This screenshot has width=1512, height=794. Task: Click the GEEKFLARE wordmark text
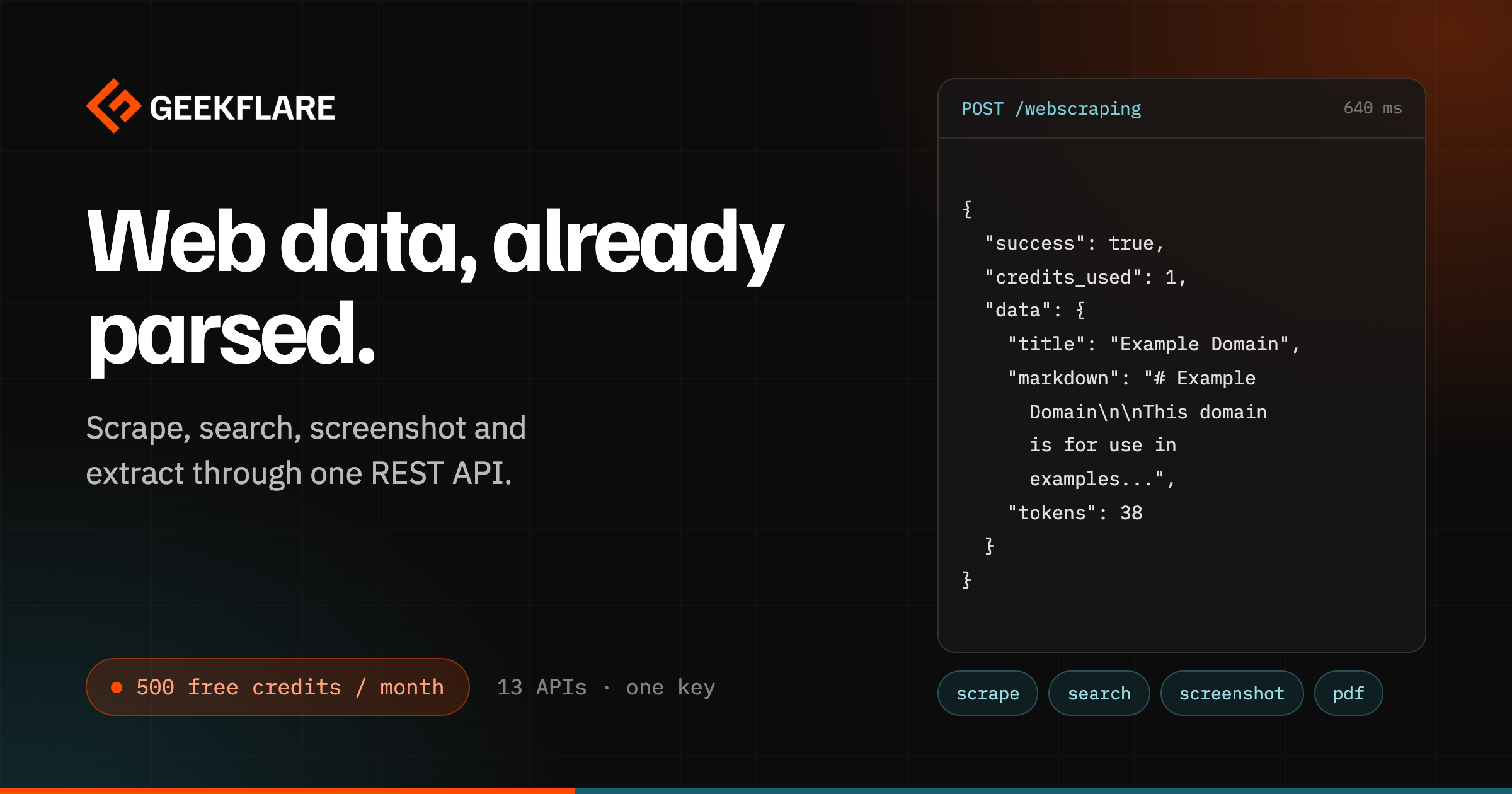[x=243, y=108]
